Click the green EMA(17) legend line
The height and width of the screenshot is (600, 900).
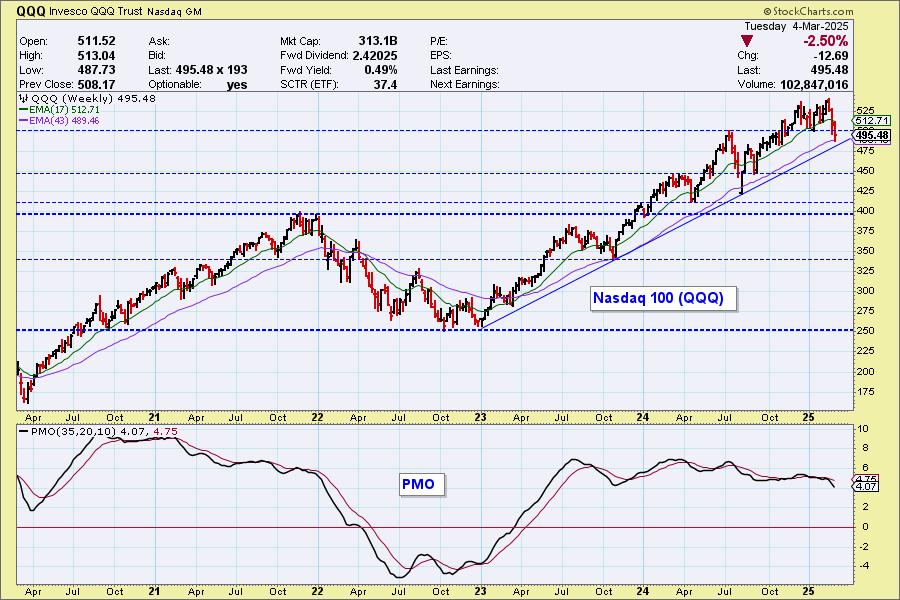(x=24, y=110)
